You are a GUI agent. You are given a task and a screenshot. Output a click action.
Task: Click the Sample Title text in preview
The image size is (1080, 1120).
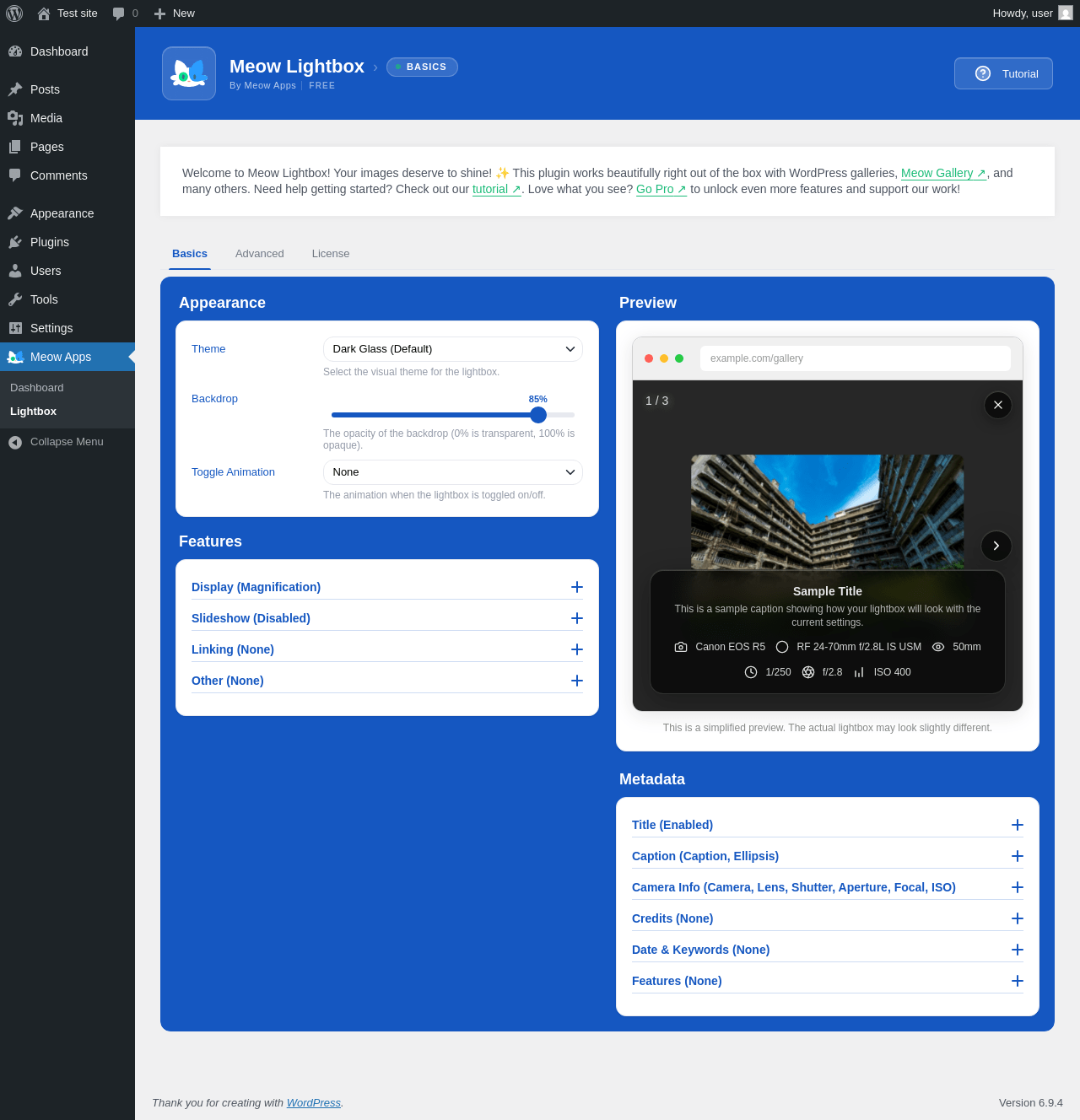pos(828,591)
